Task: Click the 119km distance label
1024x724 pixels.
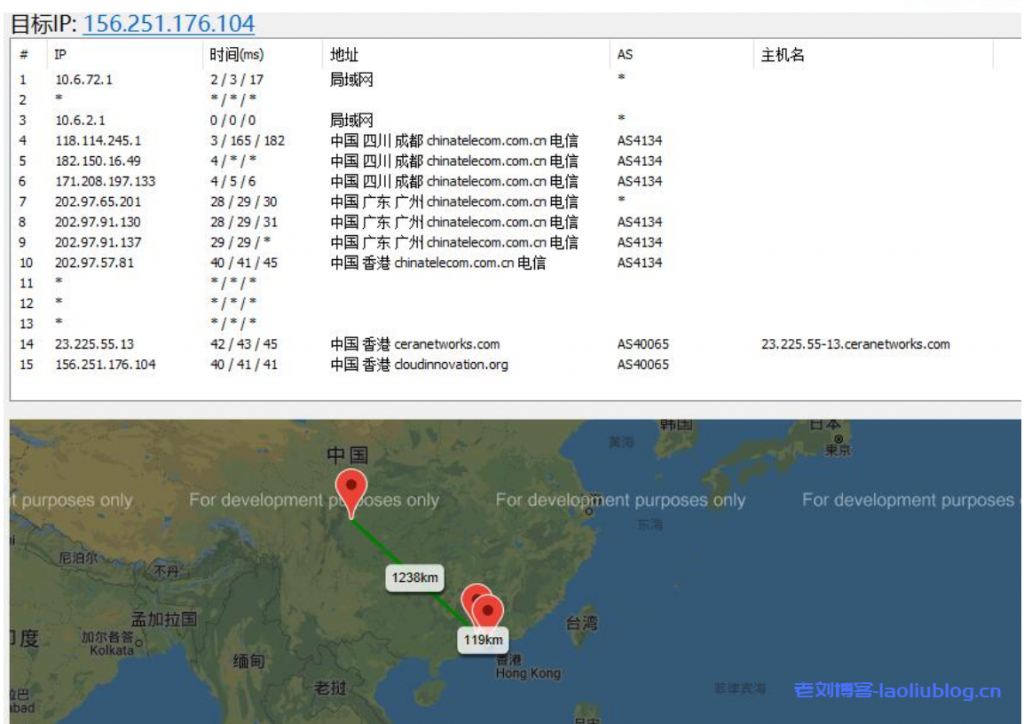Action: [482, 640]
